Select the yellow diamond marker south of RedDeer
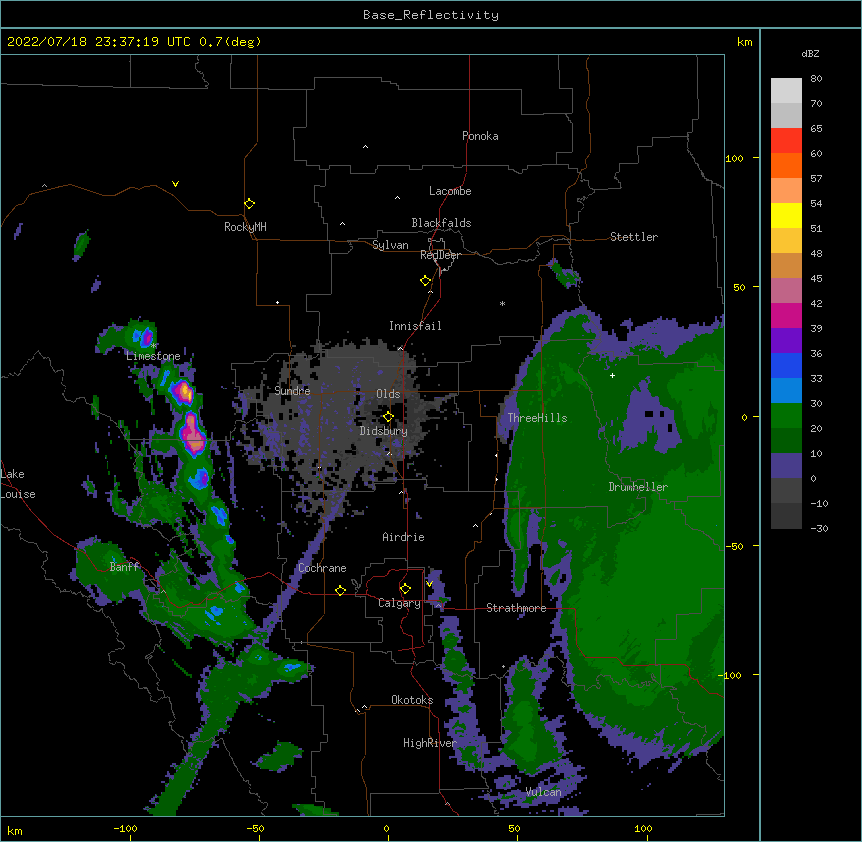This screenshot has height=842, width=862. coord(426,281)
